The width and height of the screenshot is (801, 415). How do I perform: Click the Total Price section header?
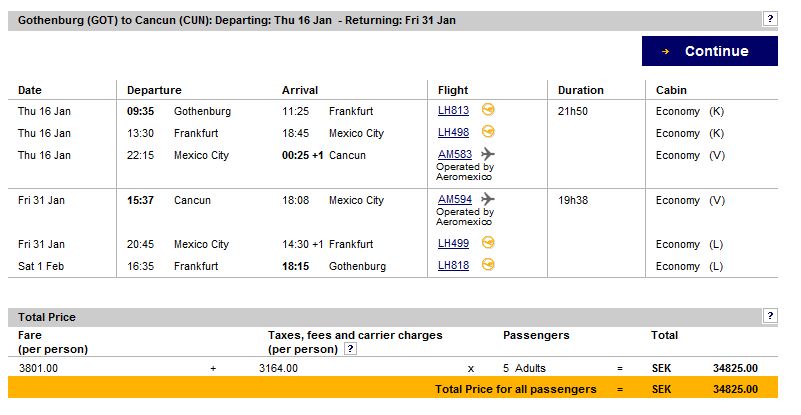[x=47, y=317]
